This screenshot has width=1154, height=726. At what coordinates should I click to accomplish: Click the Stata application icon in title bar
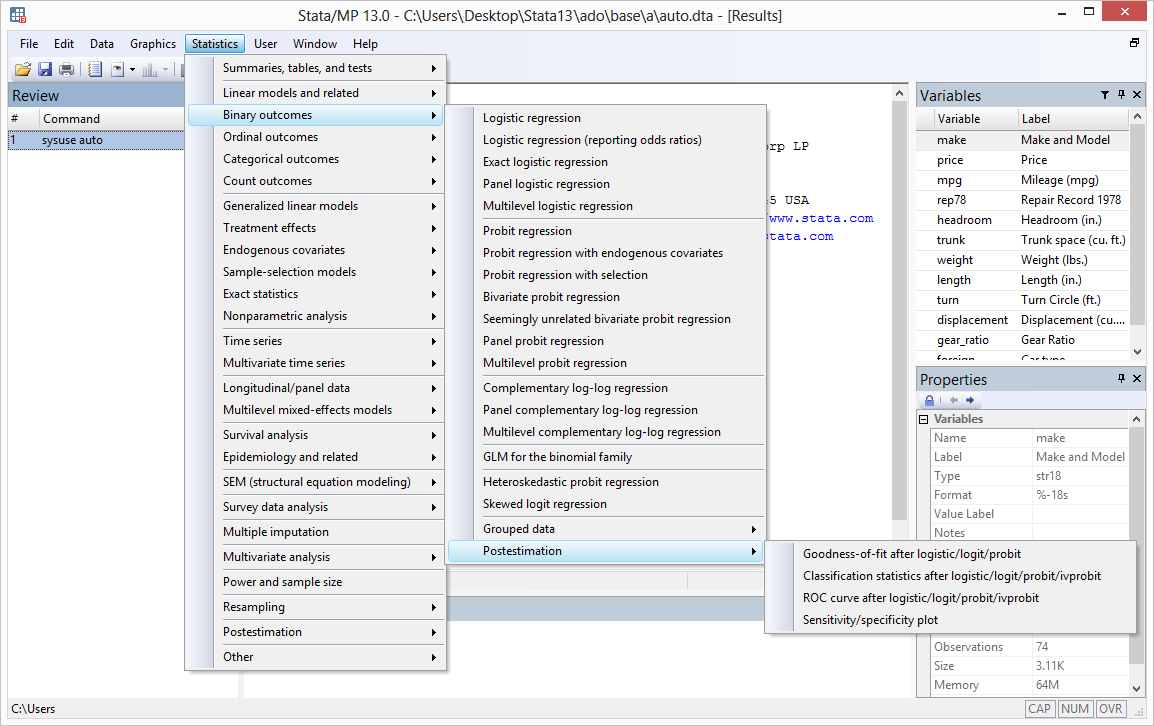click(18, 15)
